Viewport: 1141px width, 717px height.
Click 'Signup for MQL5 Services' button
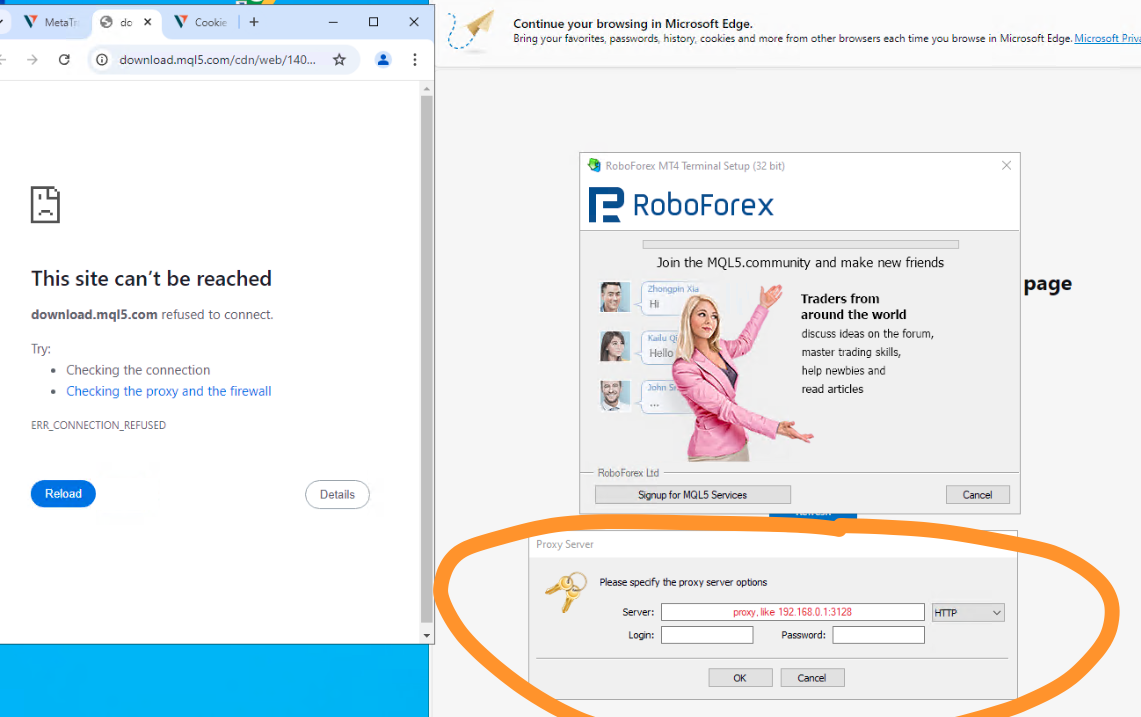tap(693, 495)
